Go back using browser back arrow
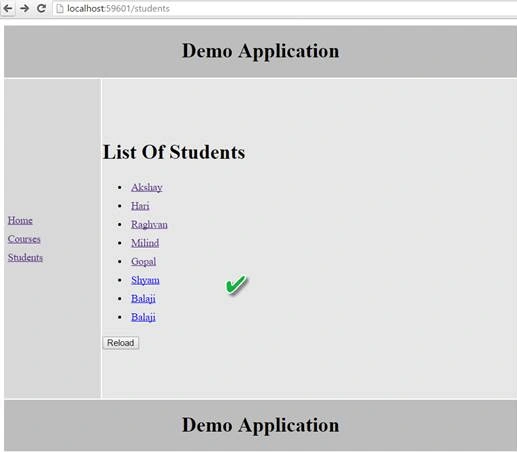Screen dimensions: 517x452 pos(8,8)
